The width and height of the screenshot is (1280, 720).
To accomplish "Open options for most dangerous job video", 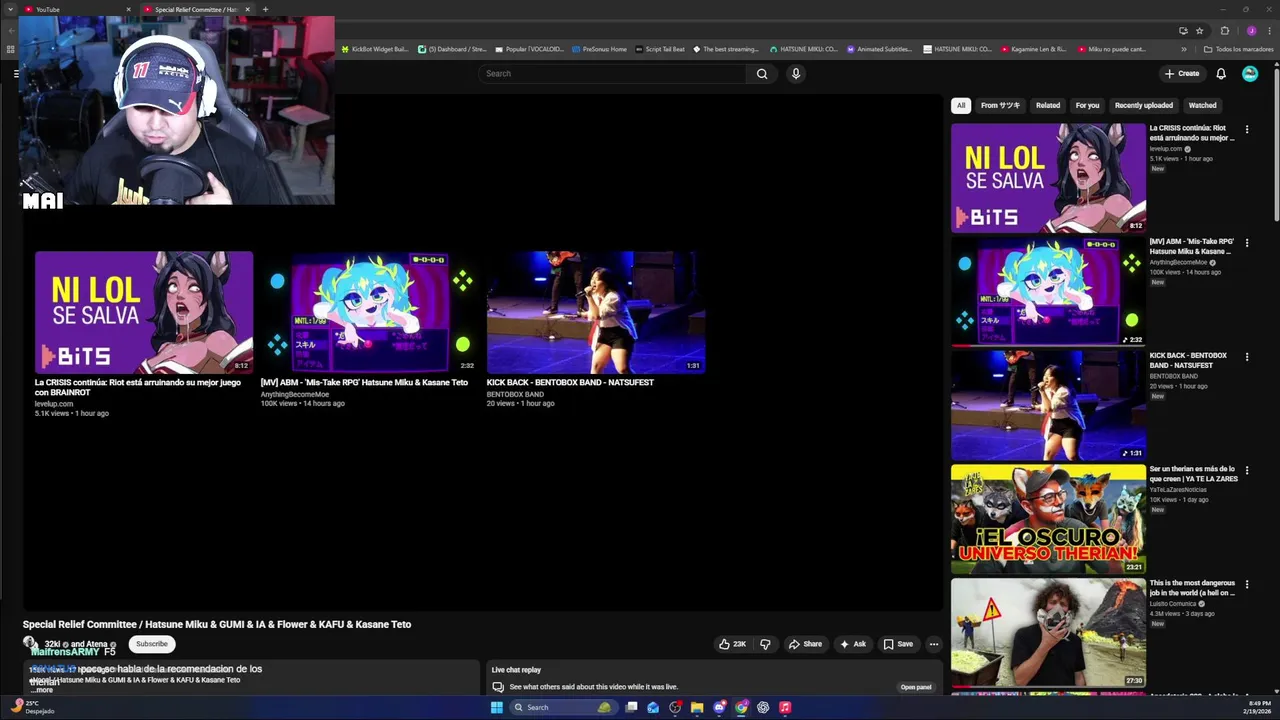I will click(x=1247, y=584).
